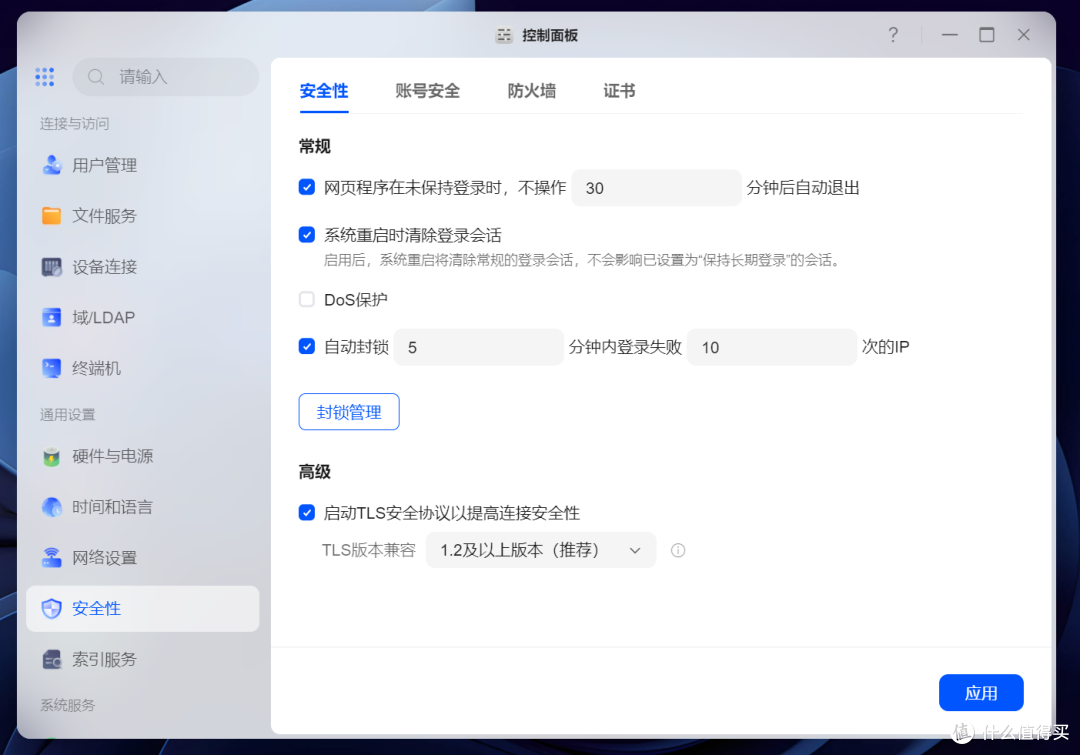Maximize the control panel window
This screenshot has width=1080, height=755.
point(987,34)
